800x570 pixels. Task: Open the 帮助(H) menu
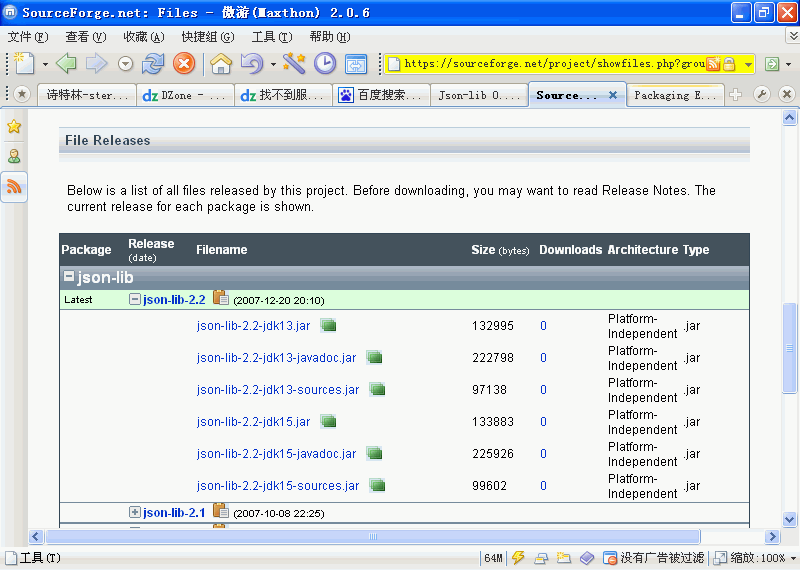(330, 37)
